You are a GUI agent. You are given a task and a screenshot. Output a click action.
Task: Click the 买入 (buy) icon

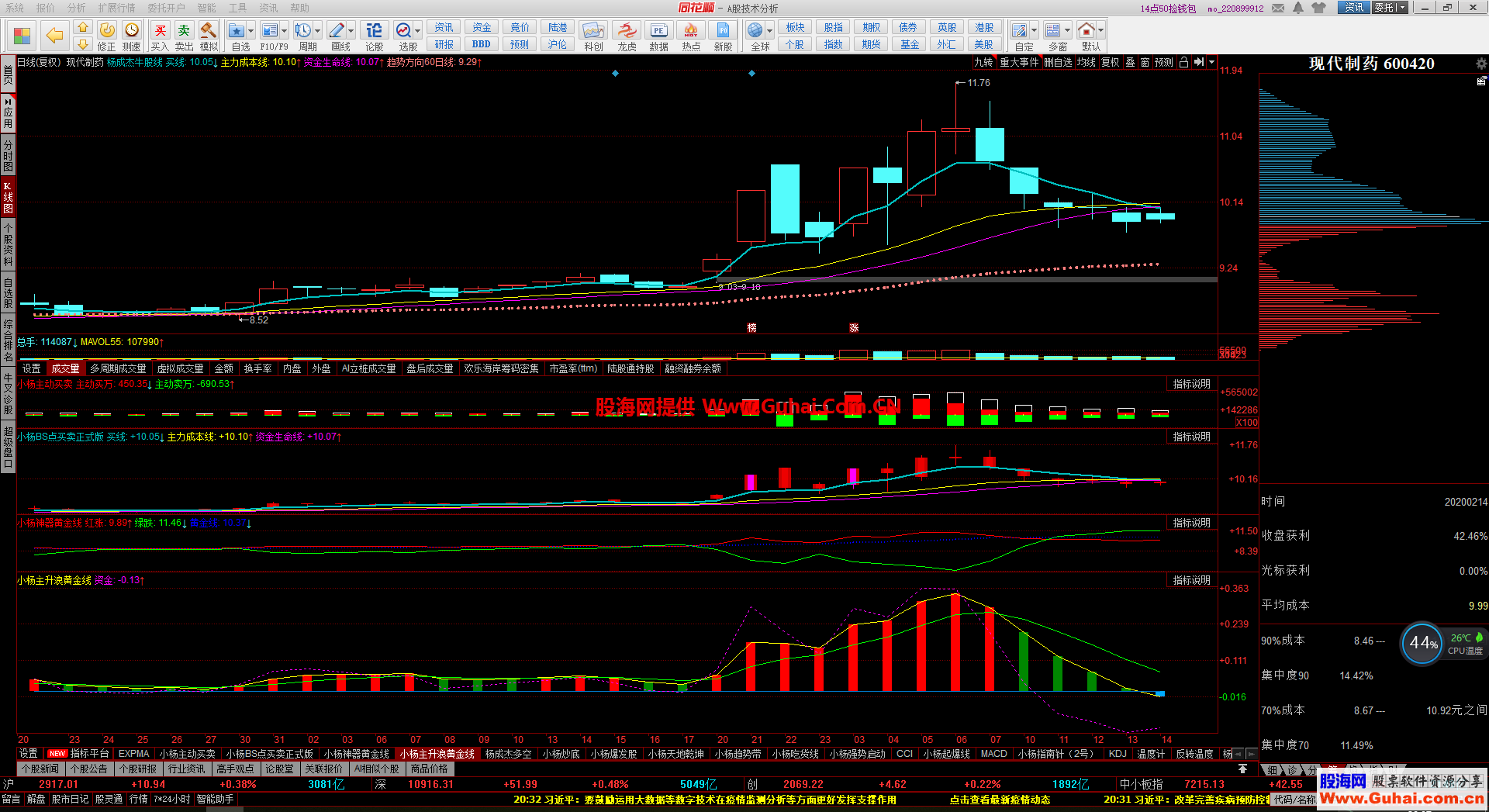pyautogui.click(x=160, y=35)
